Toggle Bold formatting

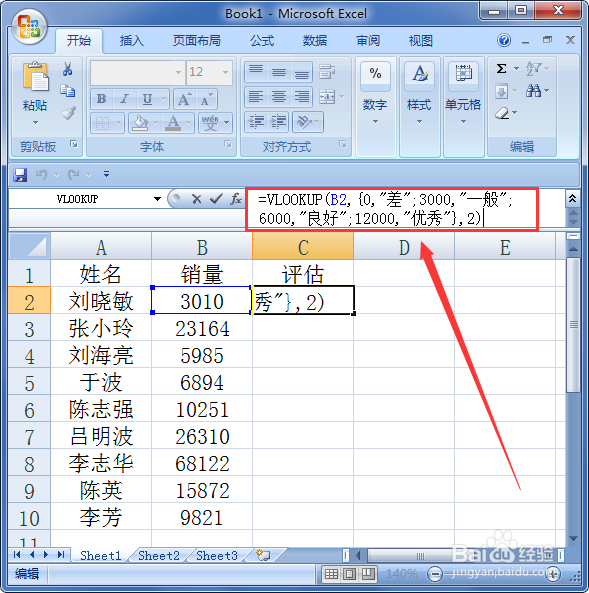click(x=101, y=99)
